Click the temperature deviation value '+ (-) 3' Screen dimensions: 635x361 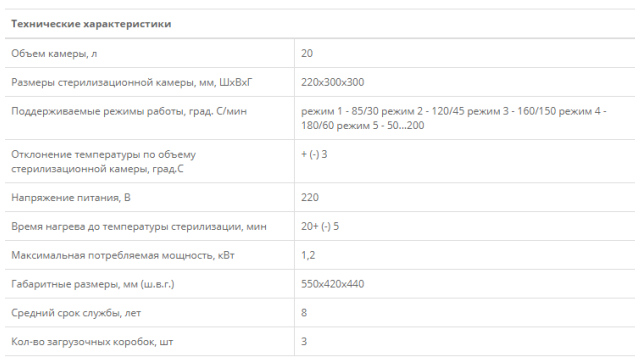pyautogui.click(x=314, y=154)
